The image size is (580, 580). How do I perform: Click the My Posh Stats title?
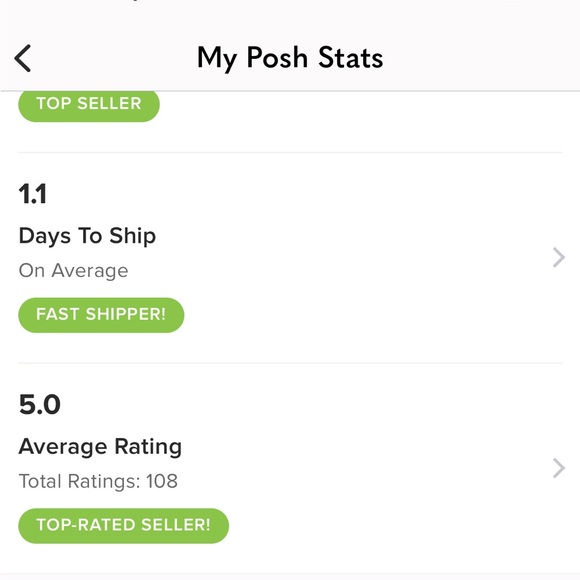(290, 58)
